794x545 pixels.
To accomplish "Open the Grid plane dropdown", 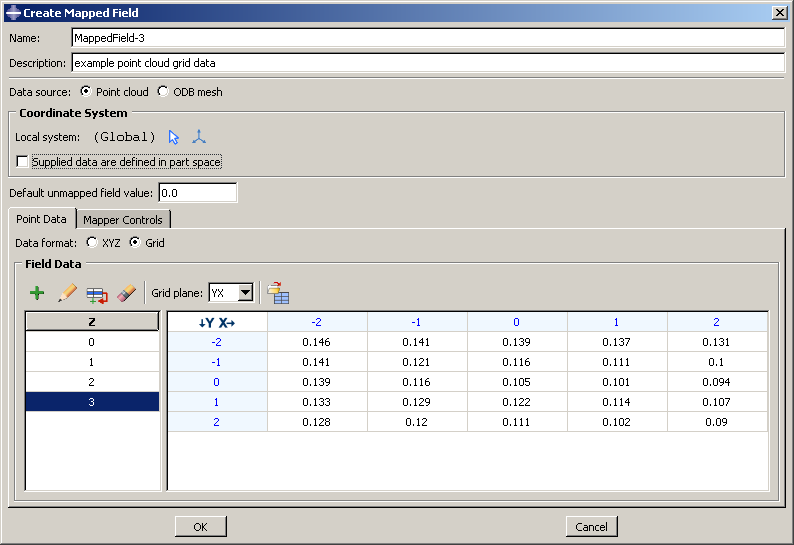I will 246,293.
